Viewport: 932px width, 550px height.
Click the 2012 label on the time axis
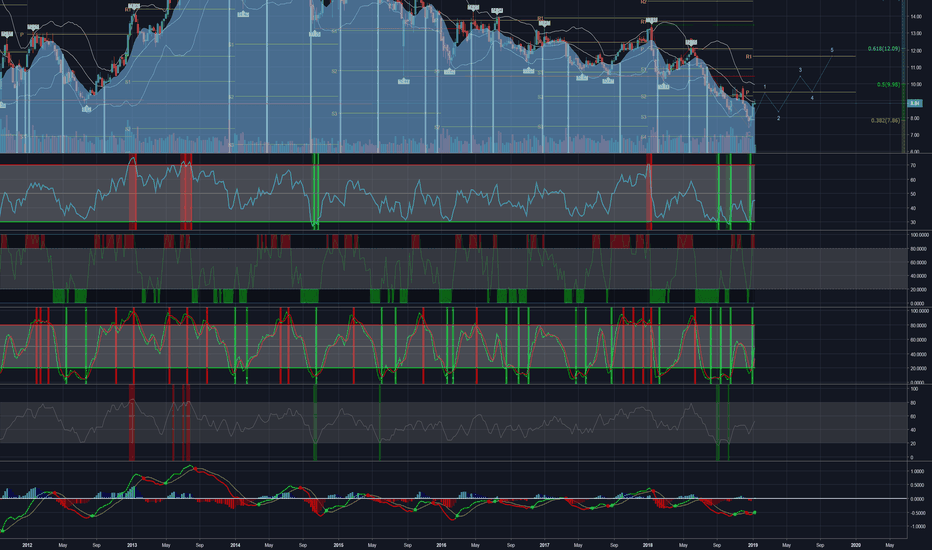click(27, 545)
